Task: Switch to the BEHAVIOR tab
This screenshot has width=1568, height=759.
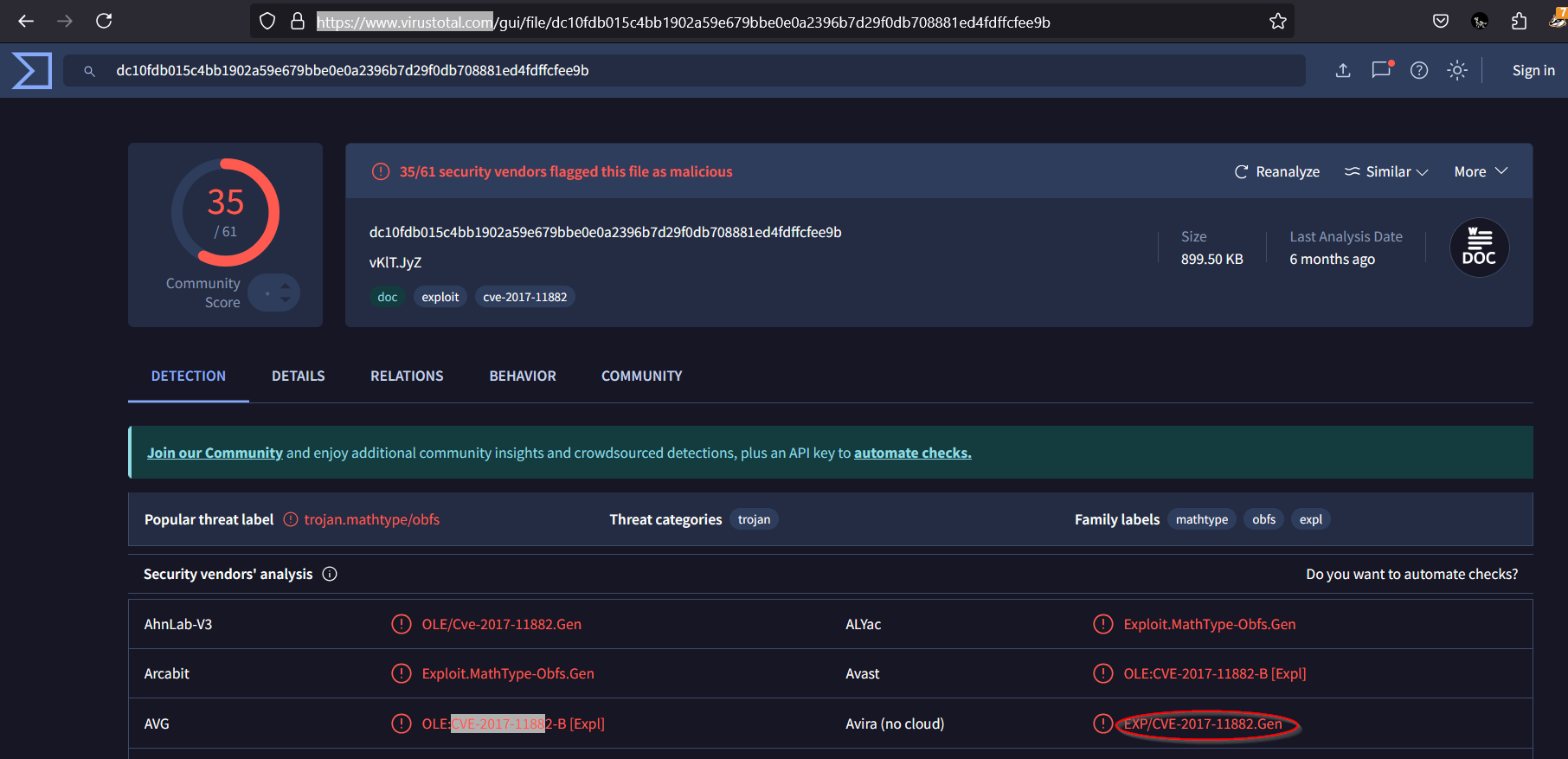Action: pos(523,376)
